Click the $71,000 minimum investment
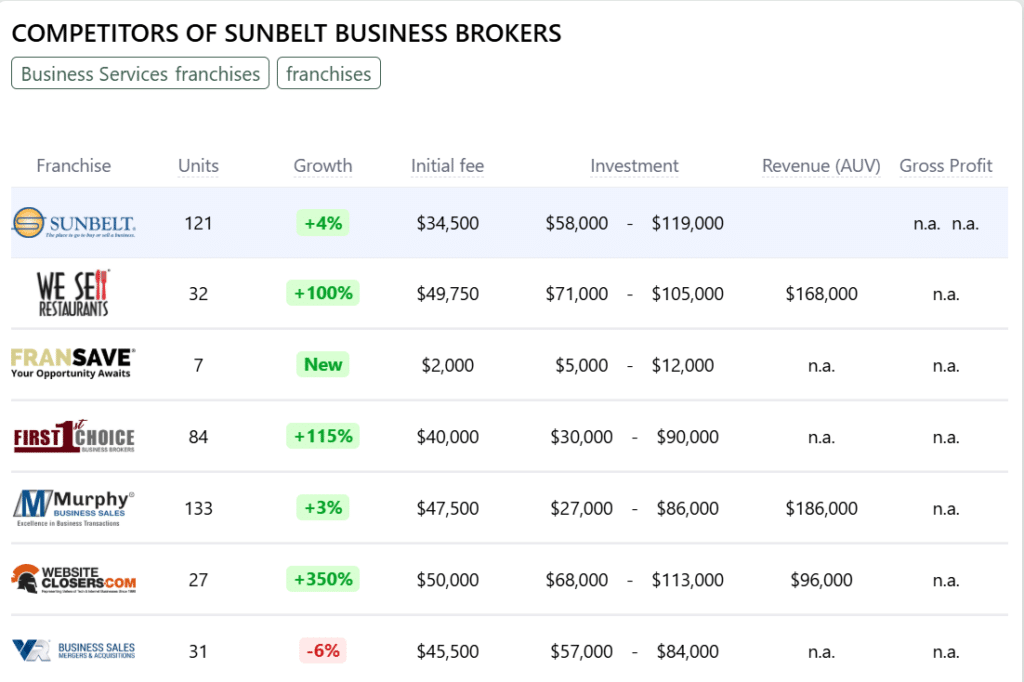Screen dimensions: 1024x682 pos(577,294)
